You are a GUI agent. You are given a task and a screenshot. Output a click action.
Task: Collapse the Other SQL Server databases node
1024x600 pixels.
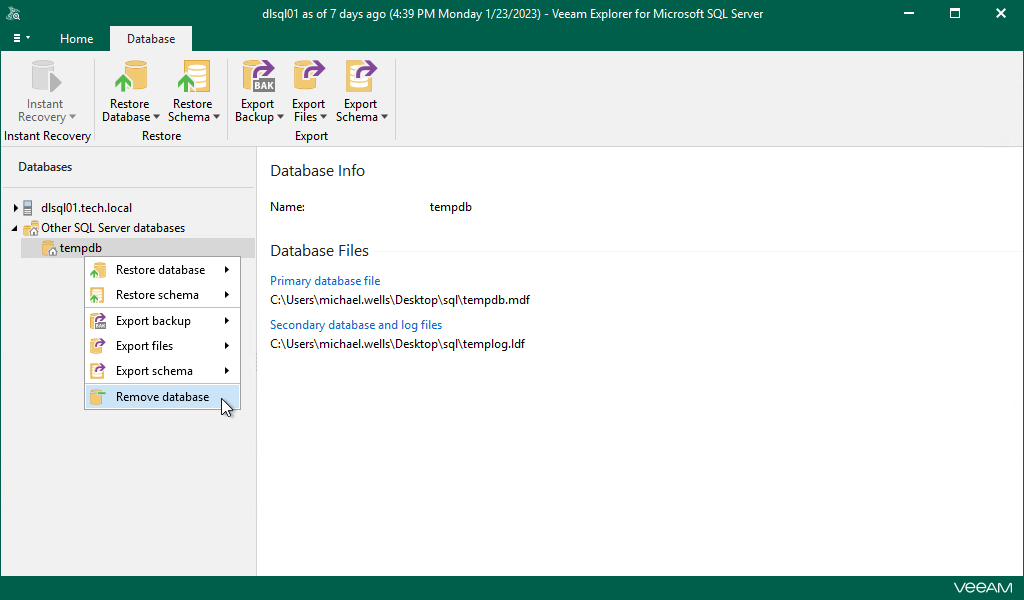pyautogui.click(x=14, y=228)
